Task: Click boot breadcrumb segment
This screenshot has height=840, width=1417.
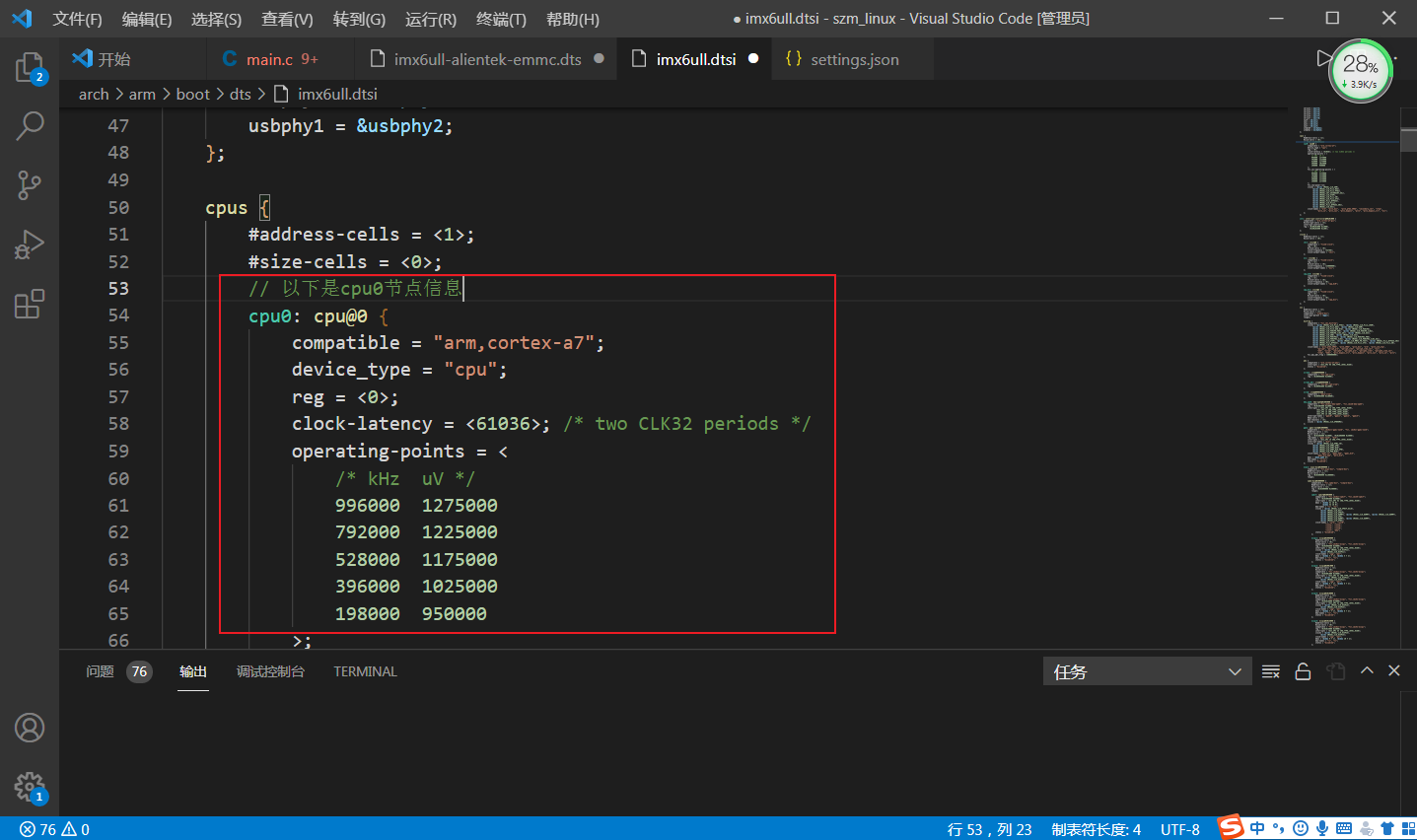Action: [x=193, y=94]
